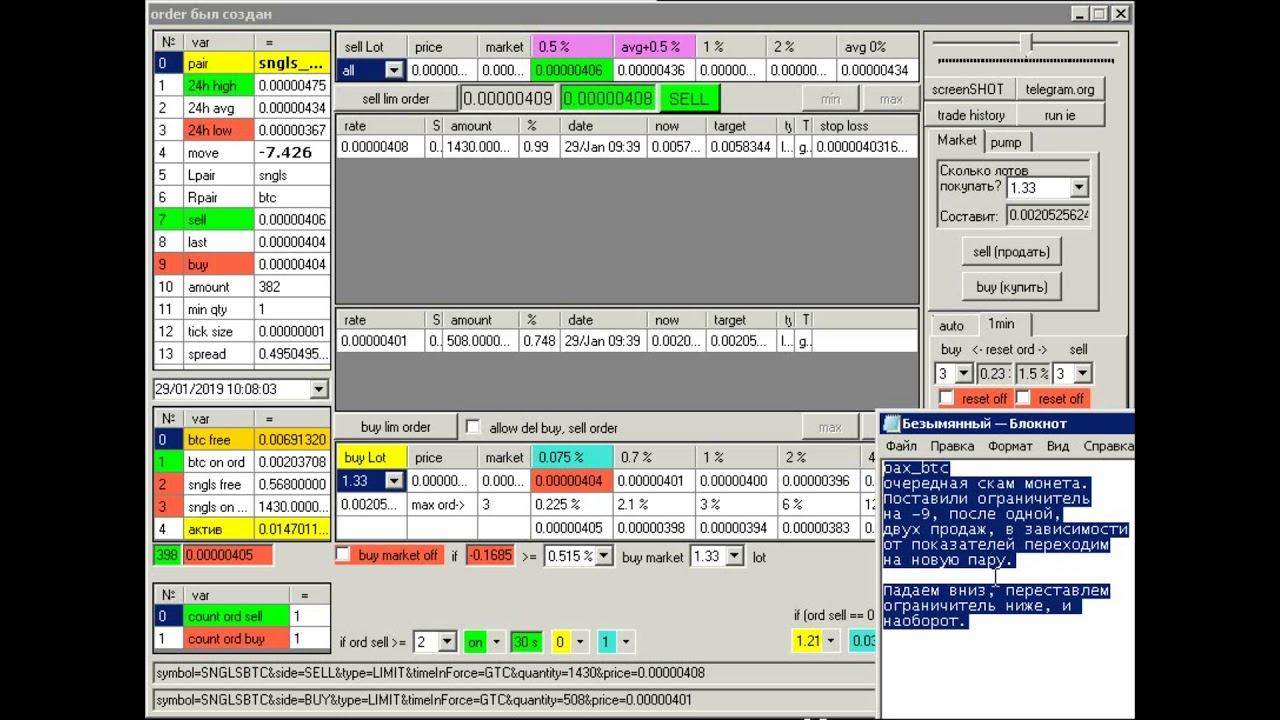1280x720 pixels.
Task: Open the Справка menu in Notepad
Action: (1108, 446)
